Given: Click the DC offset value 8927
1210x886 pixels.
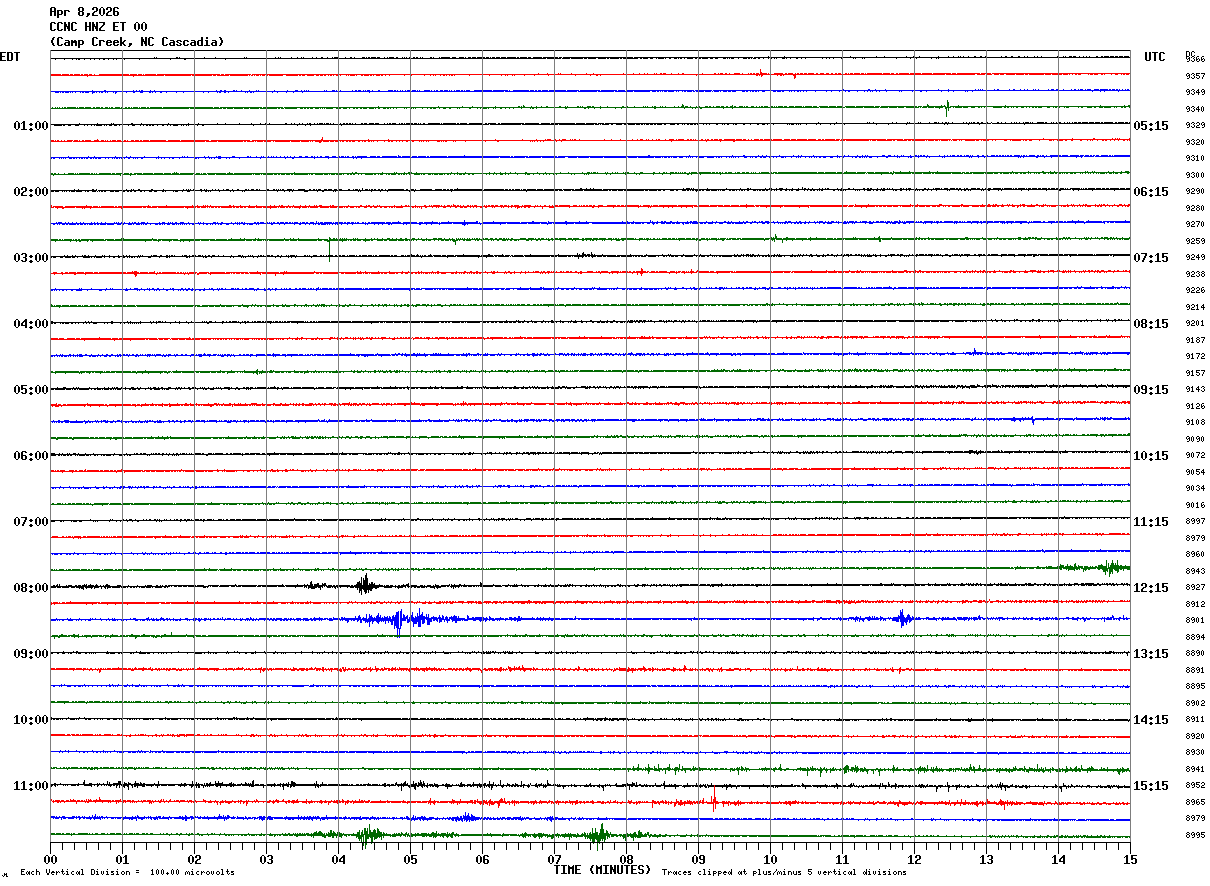Looking at the screenshot, I should coord(1195,588).
